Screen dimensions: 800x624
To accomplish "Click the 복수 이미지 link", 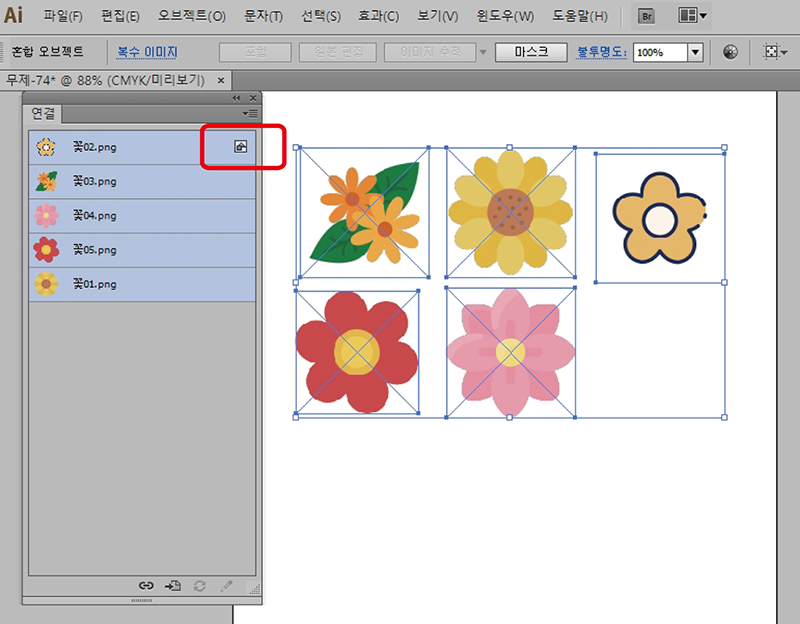I will click(x=147, y=52).
